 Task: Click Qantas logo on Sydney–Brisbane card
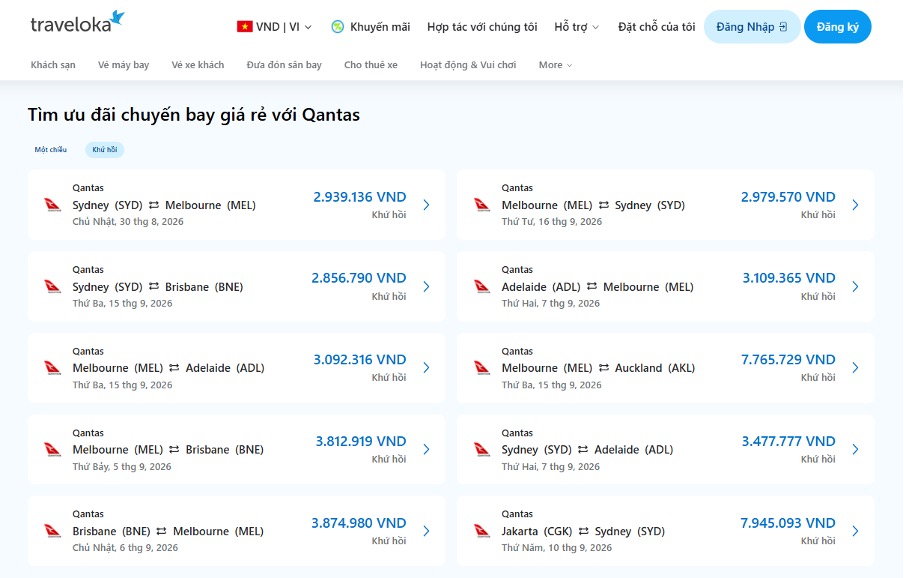[x=52, y=286]
